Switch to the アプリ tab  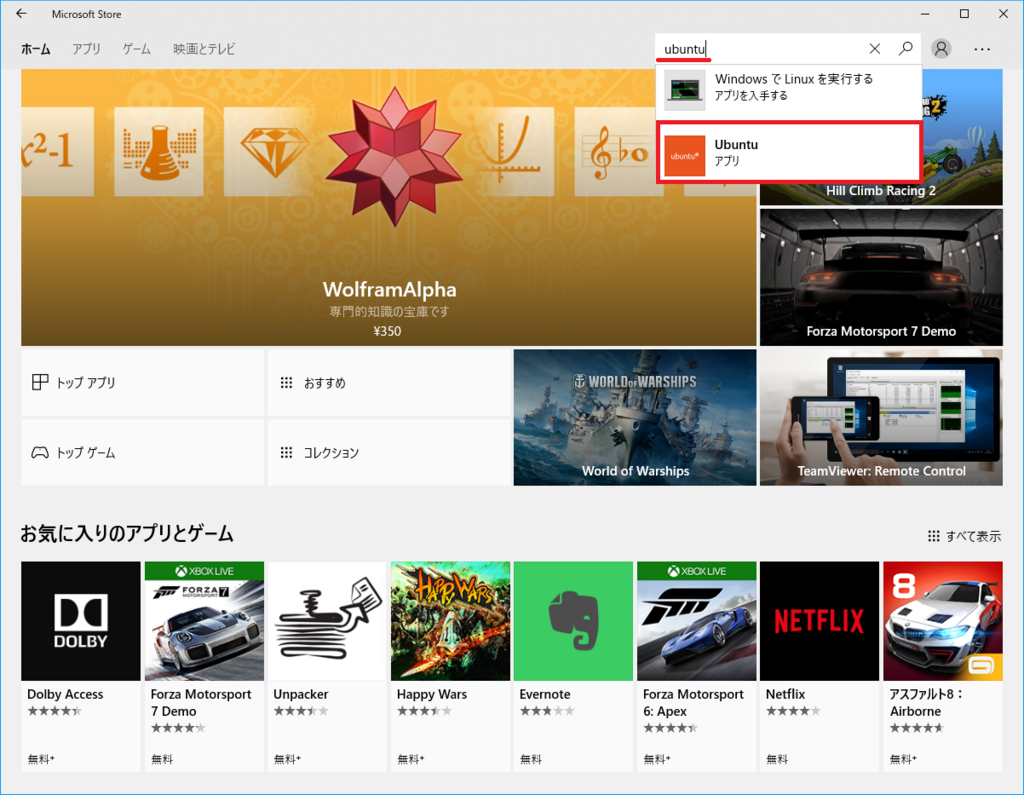point(86,49)
